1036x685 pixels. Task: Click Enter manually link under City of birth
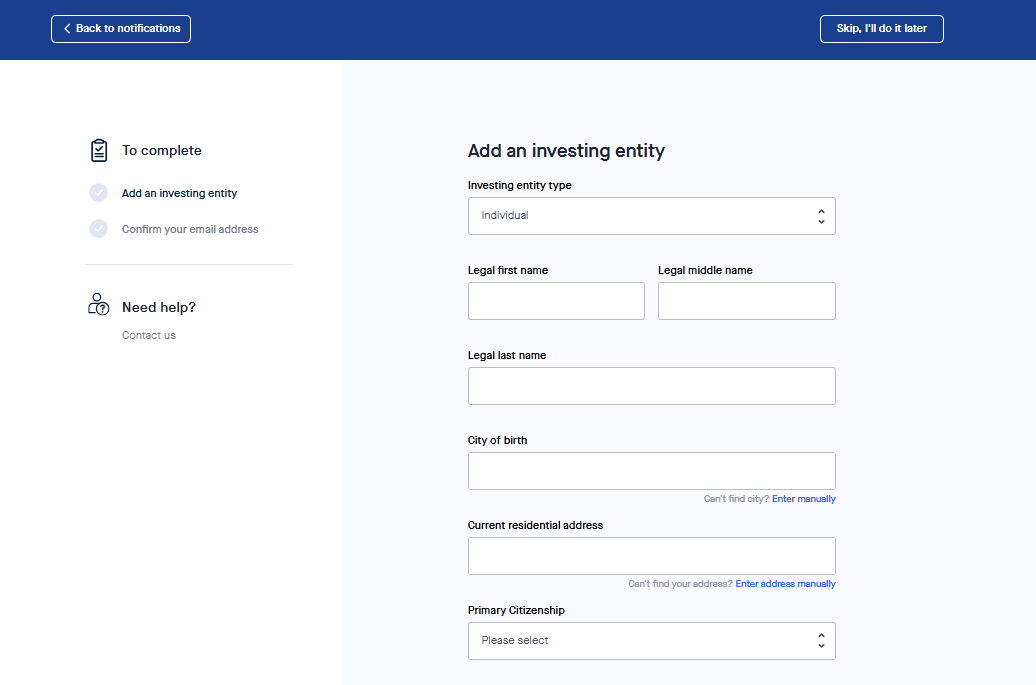tap(803, 499)
